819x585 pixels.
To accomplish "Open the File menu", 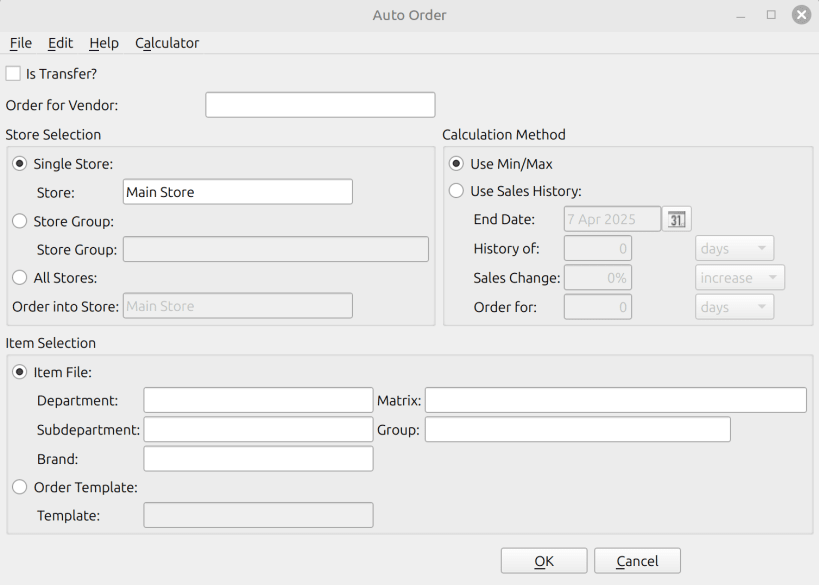I will click(x=21, y=43).
